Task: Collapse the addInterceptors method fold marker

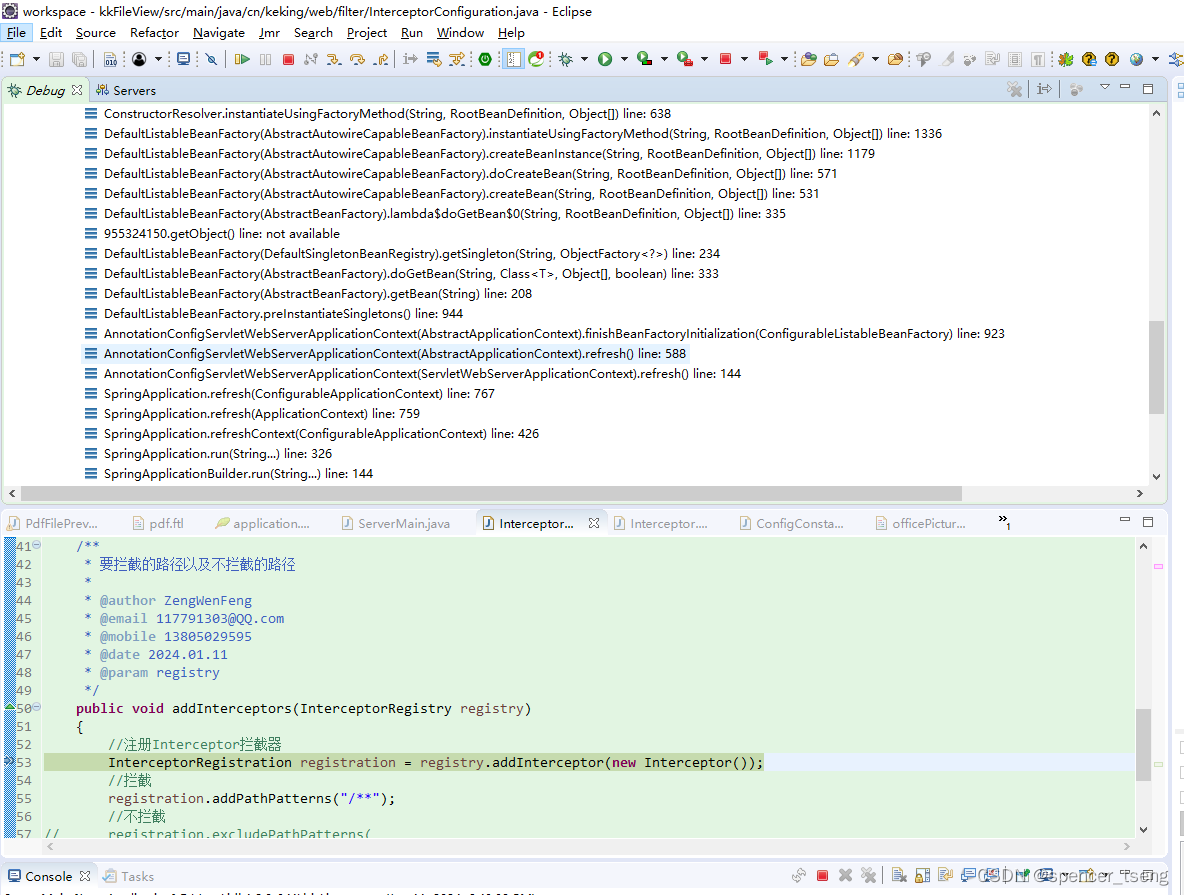Action: [36, 709]
